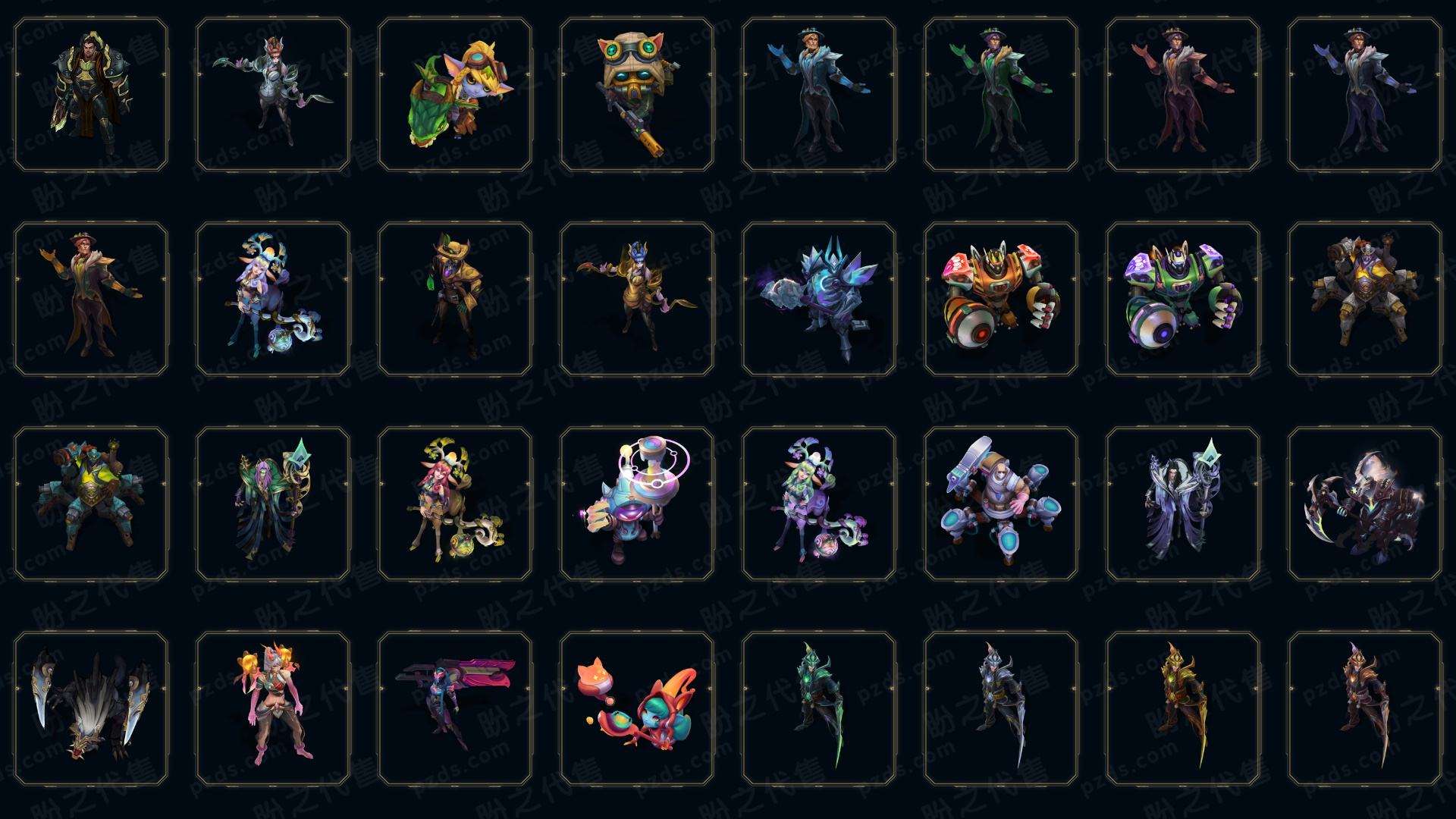Click the astronaut character with glowing ring orbits
The width and height of the screenshot is (1456, 819).
click(x=637, y=504)
